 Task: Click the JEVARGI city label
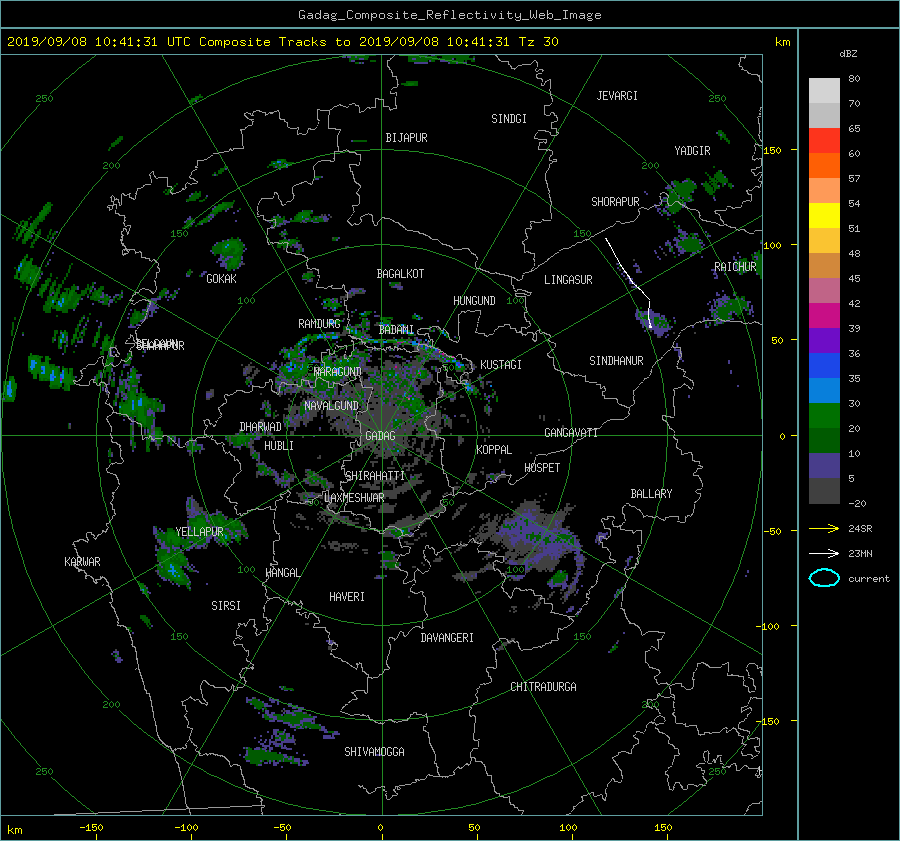[x=617, y=96]
